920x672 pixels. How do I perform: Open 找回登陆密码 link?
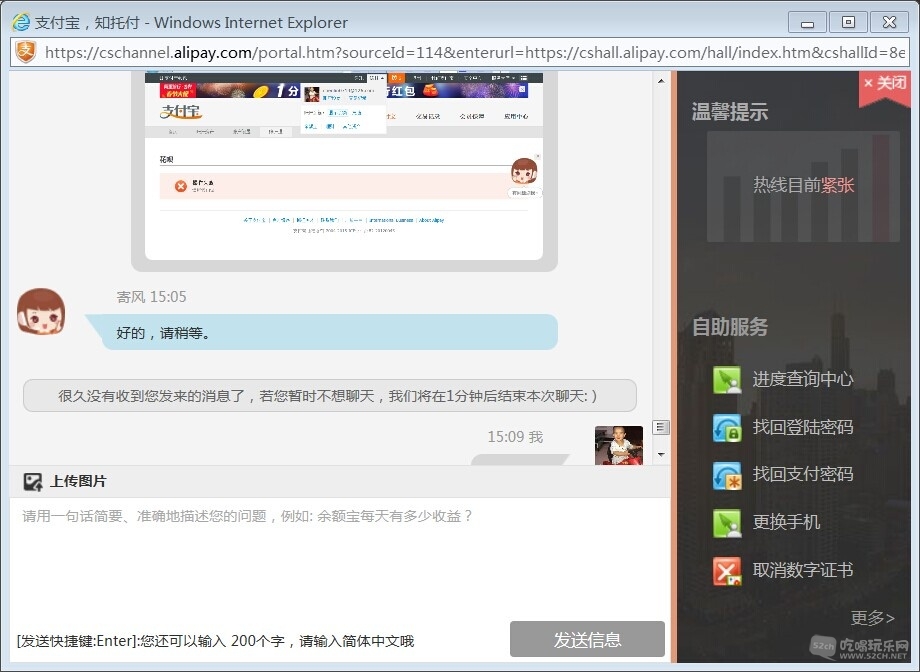[x=803, y=427]
